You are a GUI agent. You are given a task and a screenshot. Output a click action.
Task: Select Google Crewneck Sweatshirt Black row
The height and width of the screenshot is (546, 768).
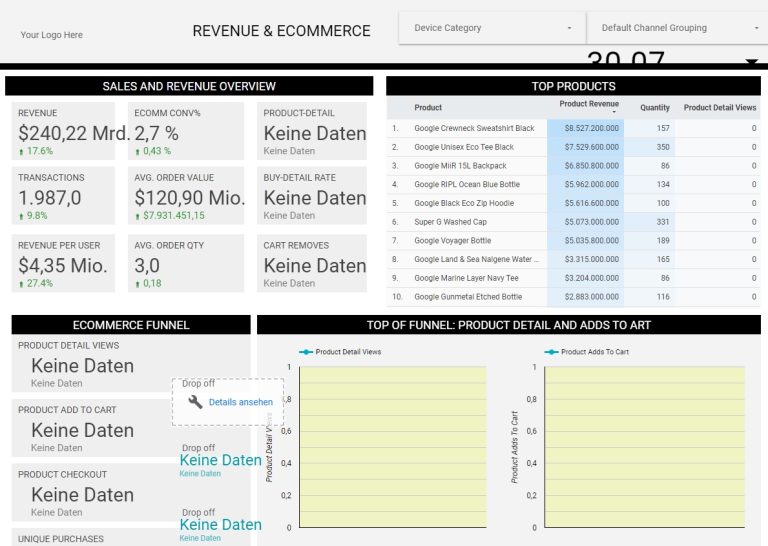click(x=474, y=128)
